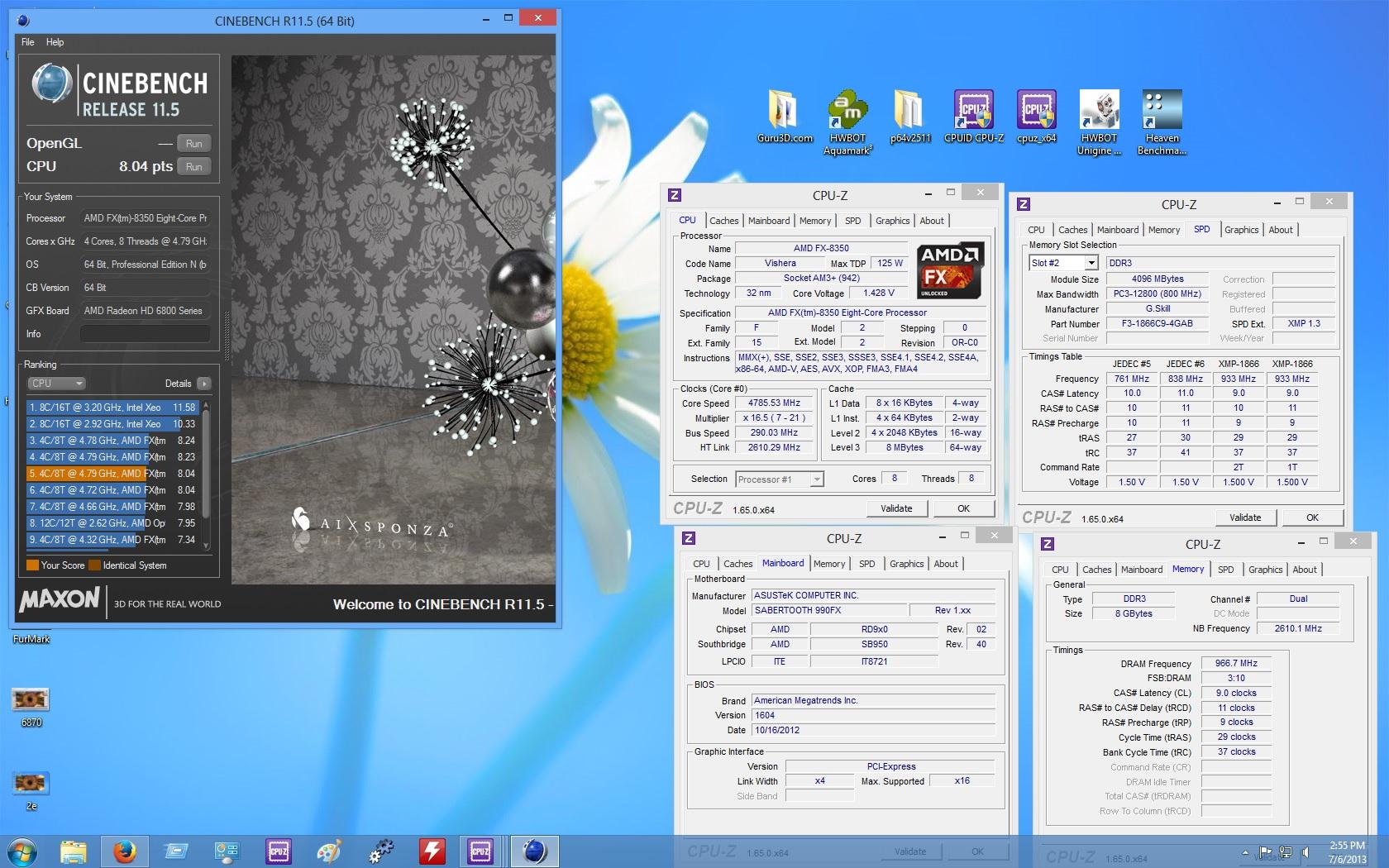Click OK in CPU-Z SPD window
The image size is (1389, 868).
coord(1312,517)
